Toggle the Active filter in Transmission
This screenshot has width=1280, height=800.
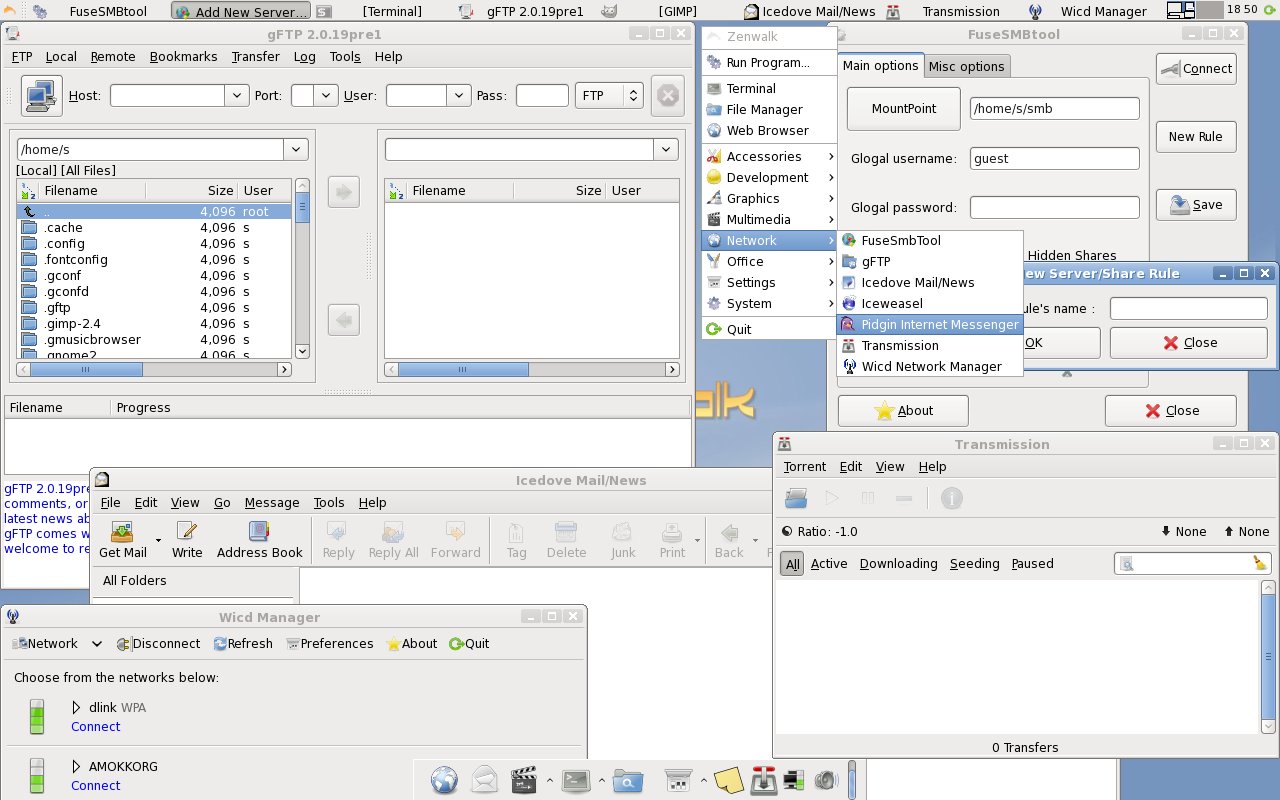(829, 564)
